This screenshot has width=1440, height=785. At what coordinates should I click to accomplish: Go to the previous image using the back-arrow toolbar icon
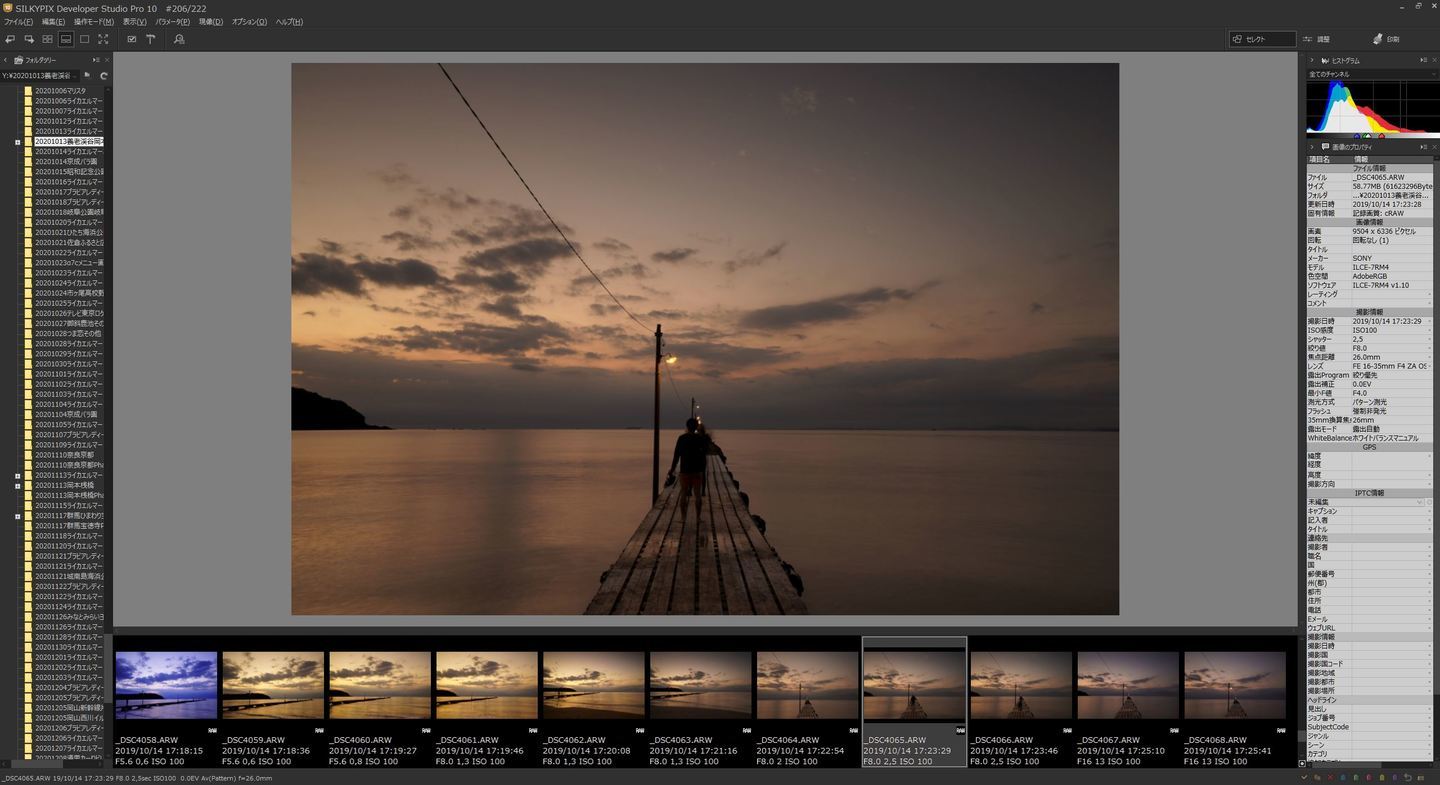click(10, 39)
